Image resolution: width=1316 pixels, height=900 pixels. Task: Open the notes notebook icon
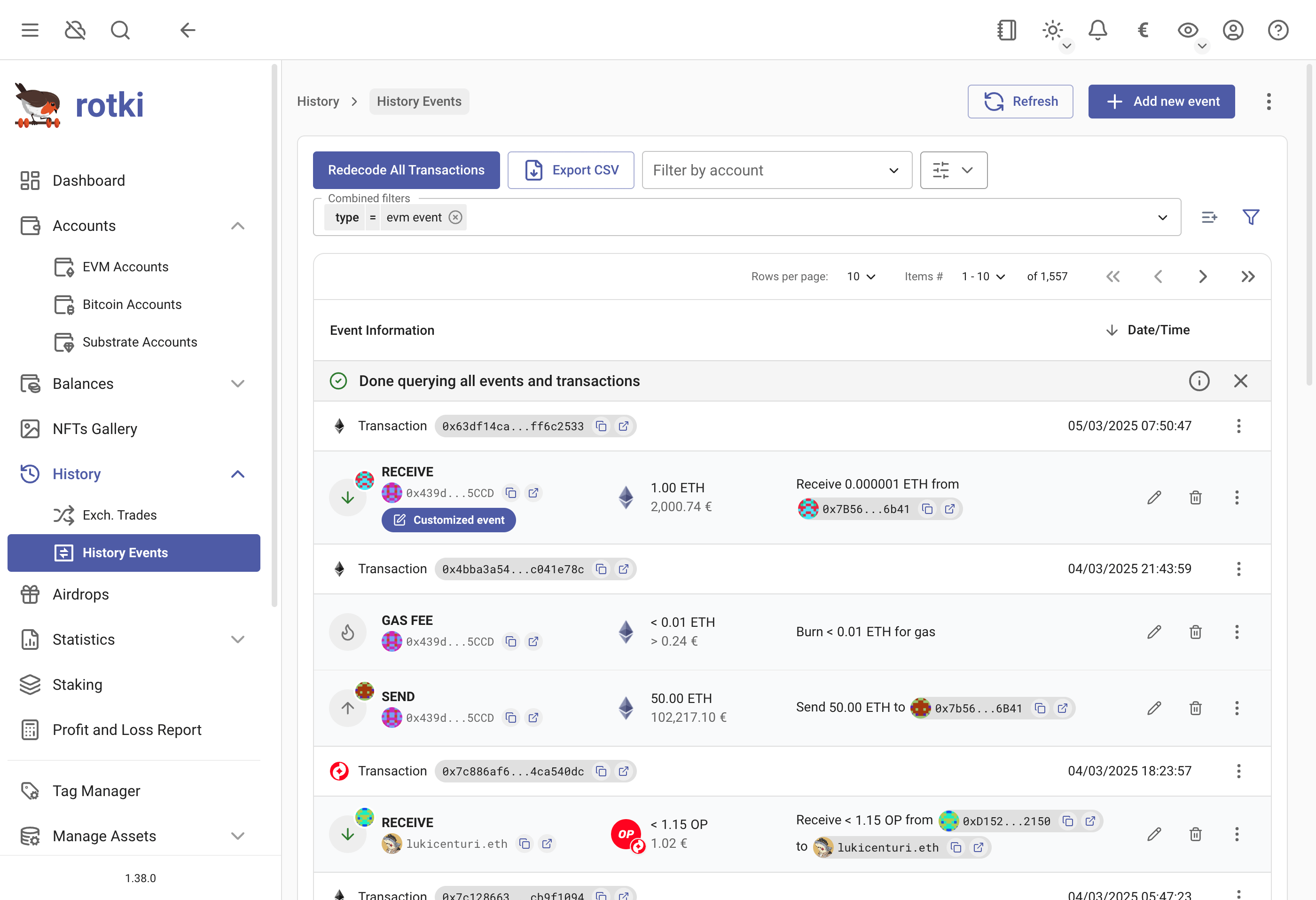pyautogui.click(x=1007, y=30)
